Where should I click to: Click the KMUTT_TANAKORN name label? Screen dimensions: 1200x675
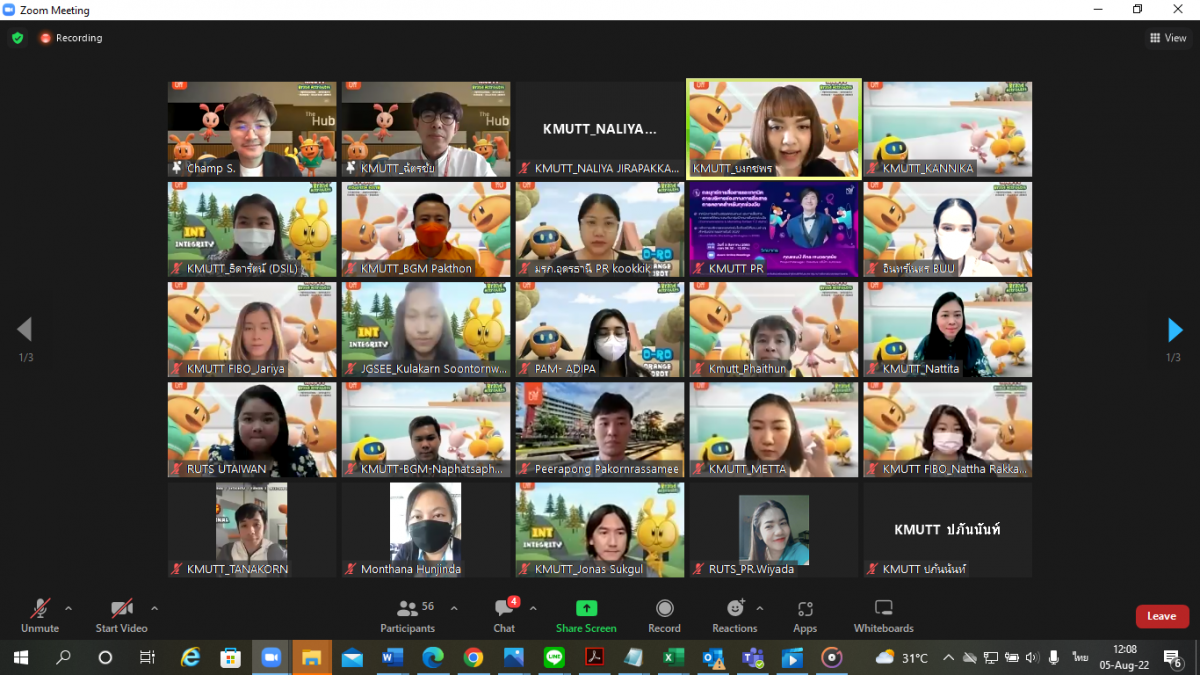pos(237,569)
